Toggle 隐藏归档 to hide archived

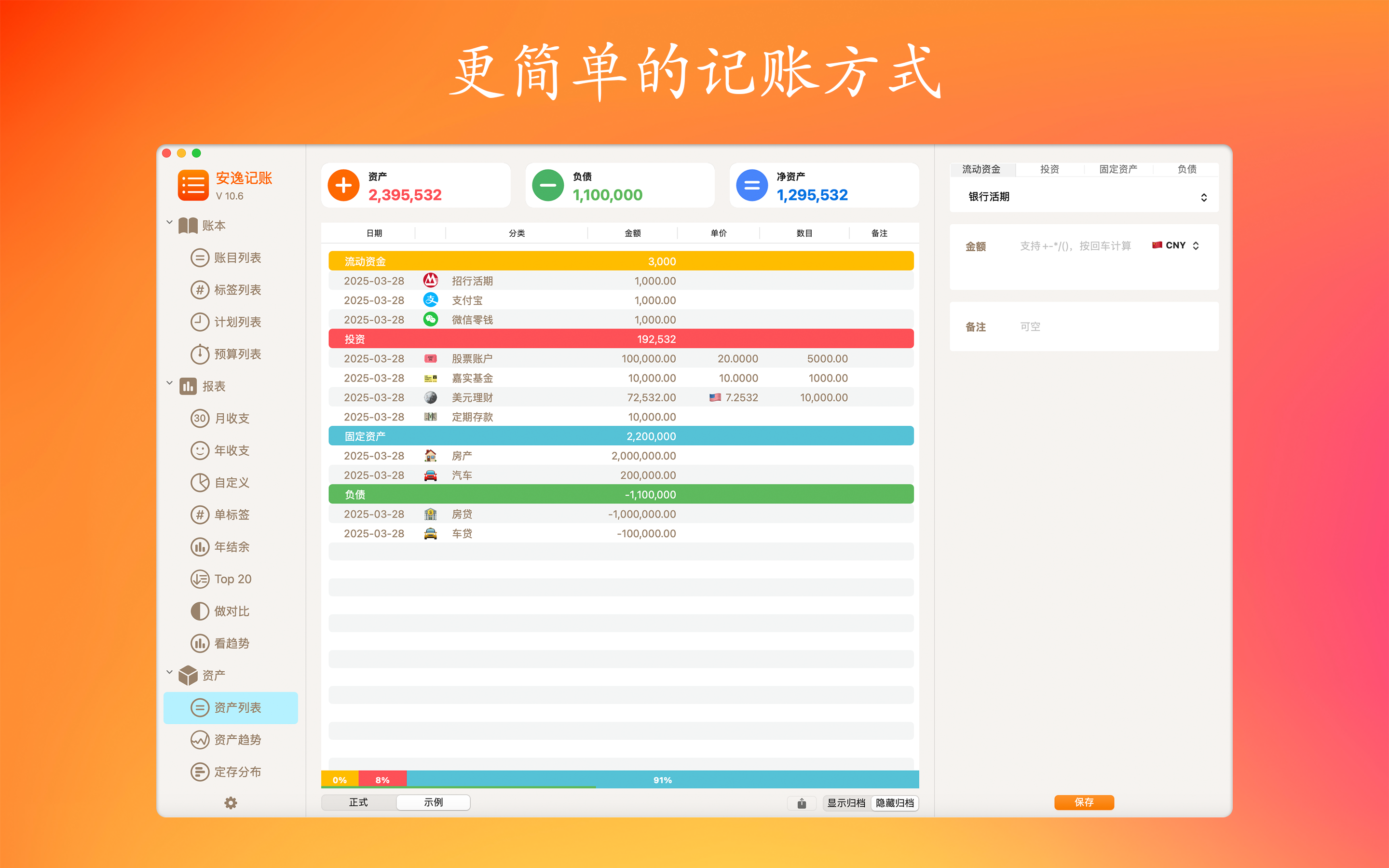pos(895,803)
